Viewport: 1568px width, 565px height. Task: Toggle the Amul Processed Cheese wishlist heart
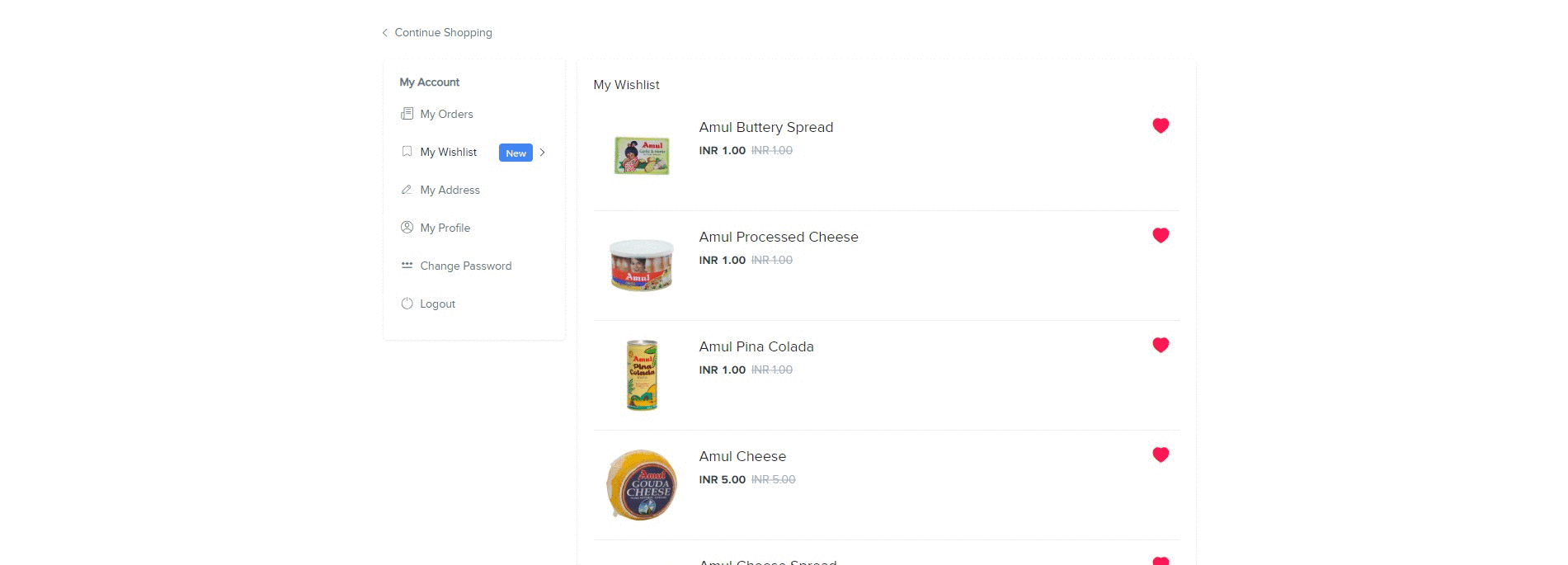pos(1161,235)
